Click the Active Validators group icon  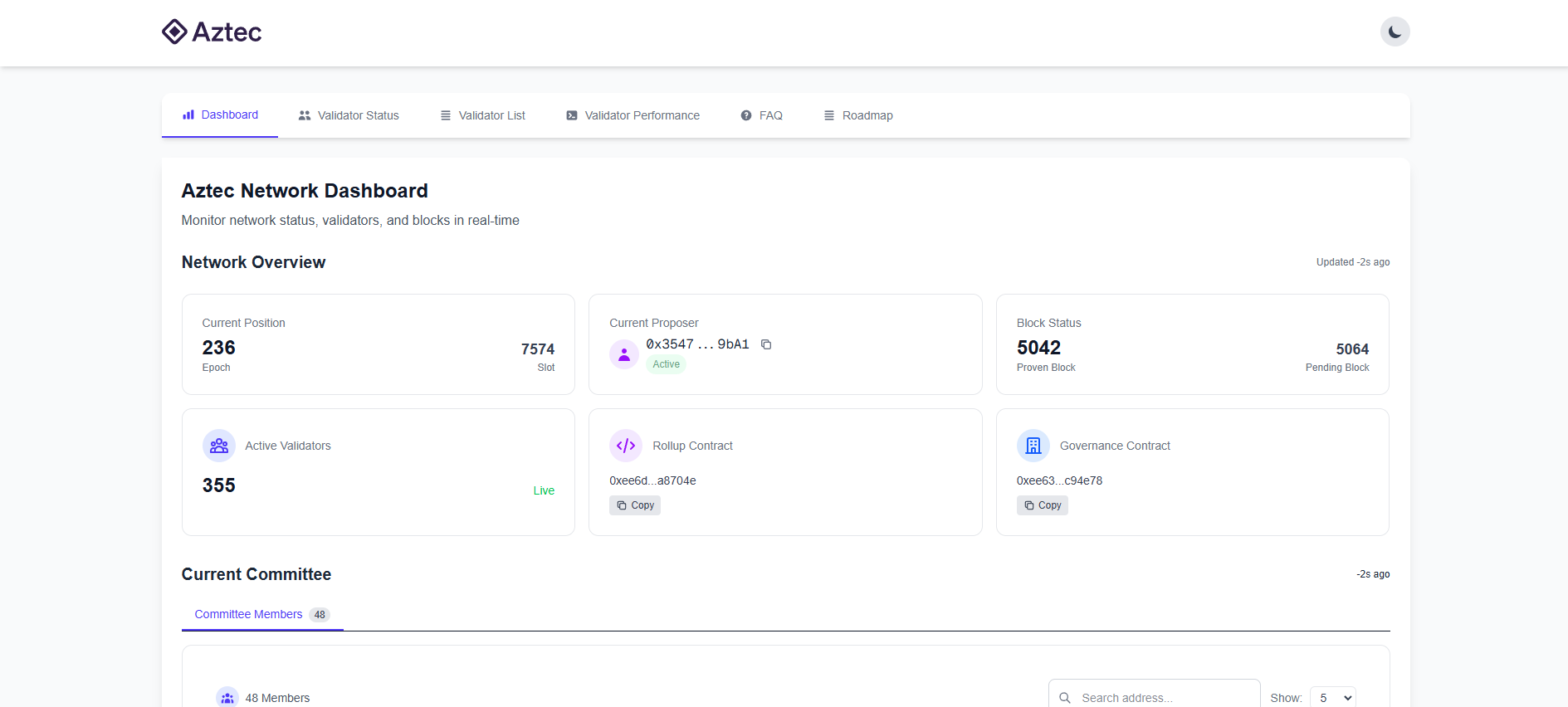[219, 446]
